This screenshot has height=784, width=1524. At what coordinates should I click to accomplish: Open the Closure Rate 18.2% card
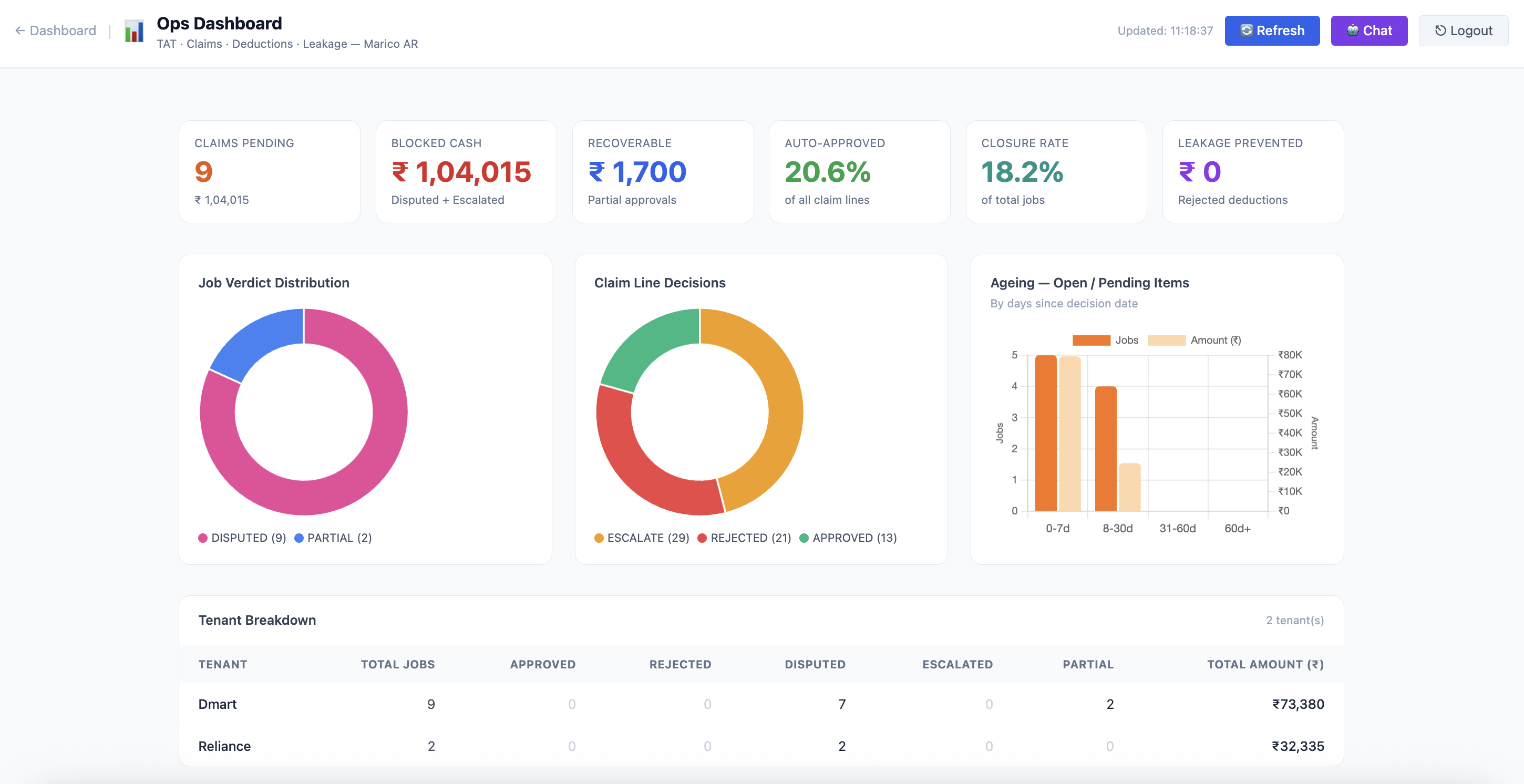pos(1056,172)
